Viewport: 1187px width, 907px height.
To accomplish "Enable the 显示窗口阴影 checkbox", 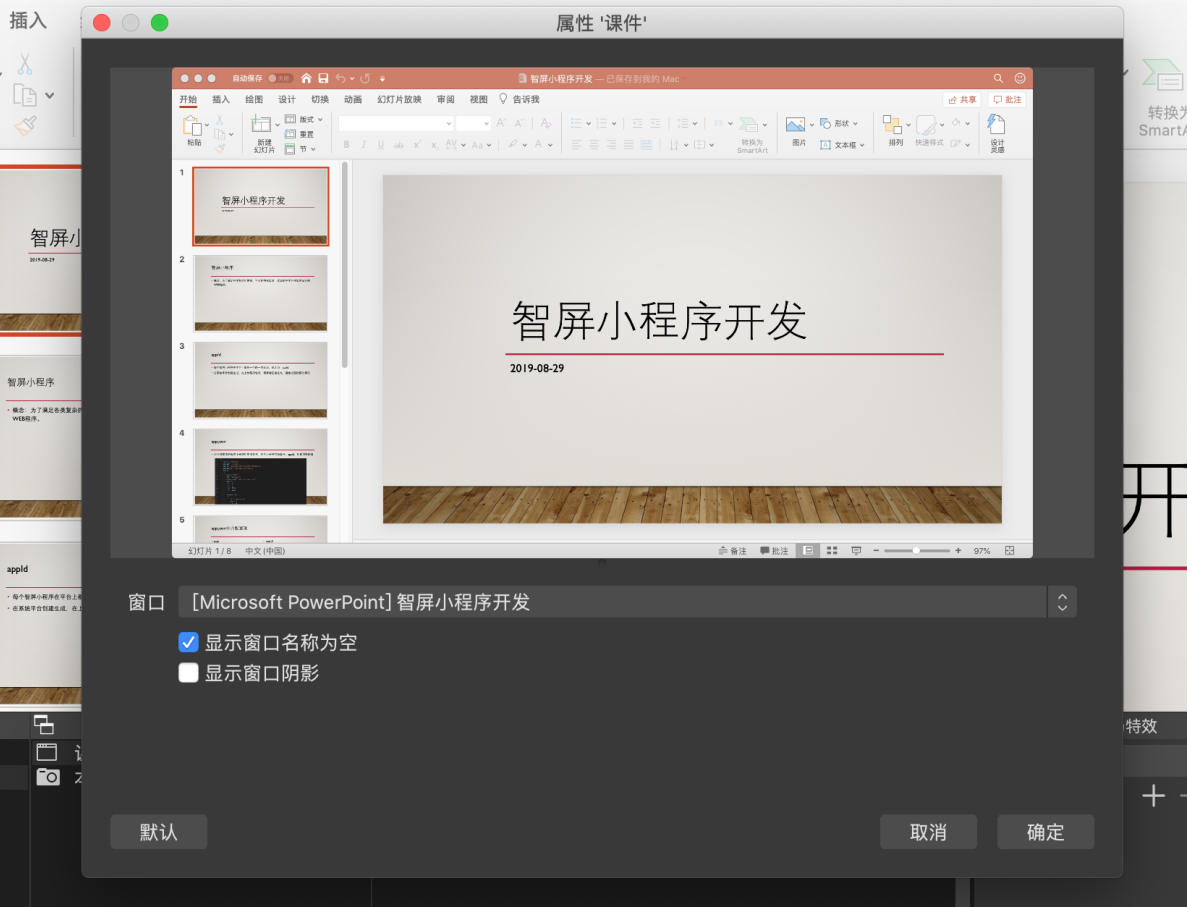I will 189,673.
